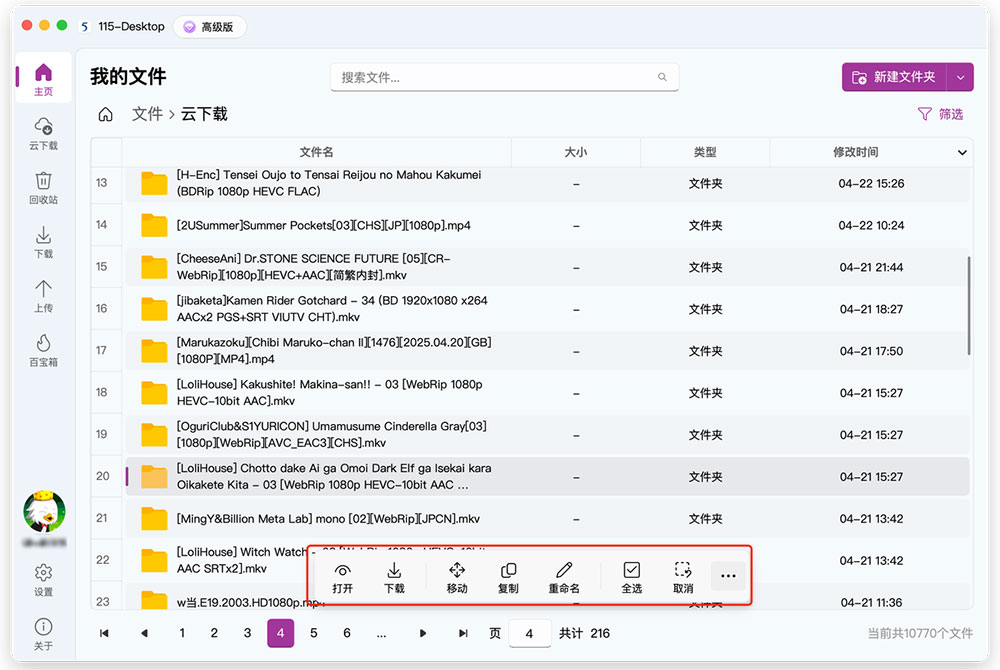Switch to the 主页 home tab
1000x670 pixels.
[x=43, y=79]
